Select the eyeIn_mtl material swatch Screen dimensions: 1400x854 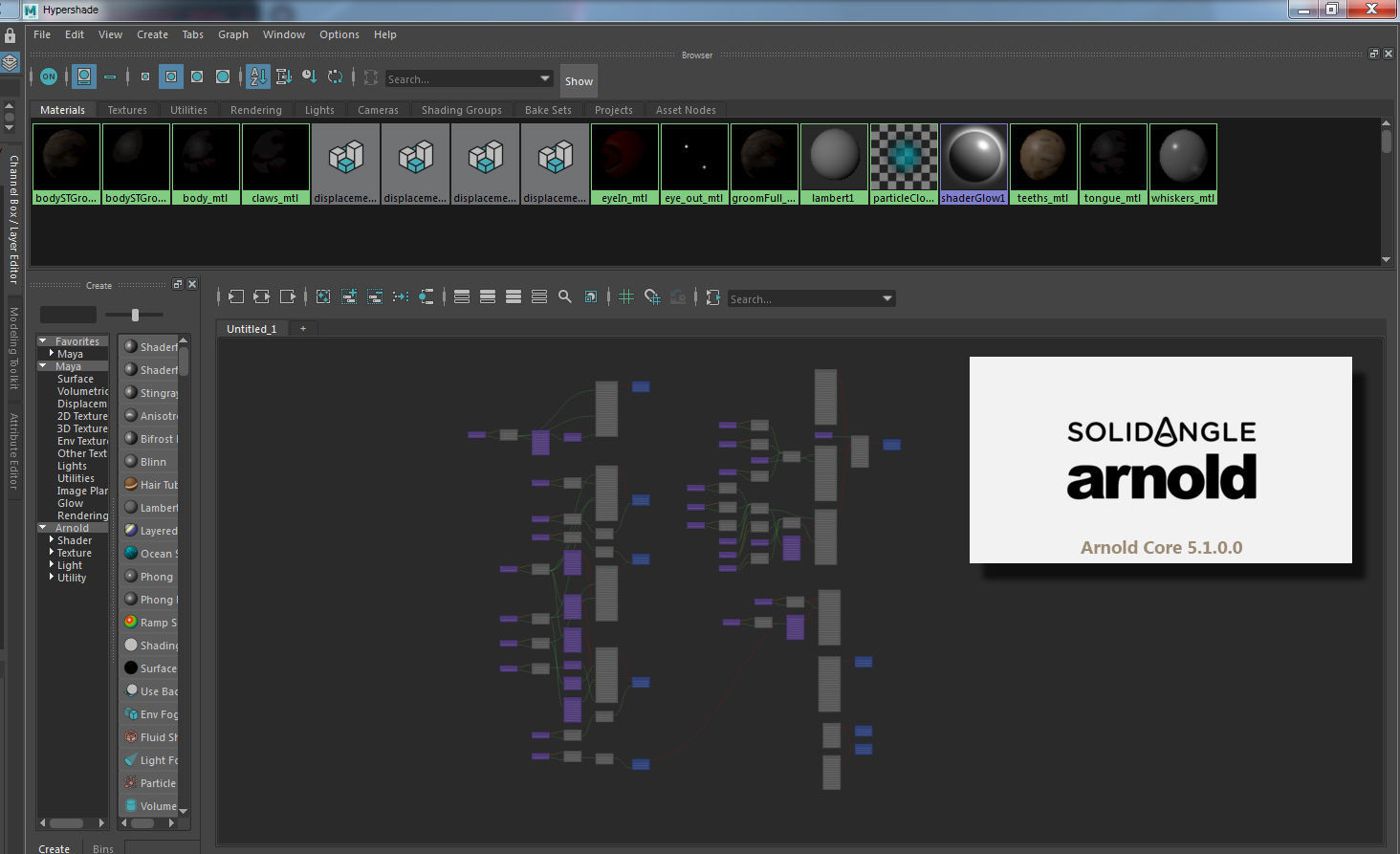click(624, 164)
